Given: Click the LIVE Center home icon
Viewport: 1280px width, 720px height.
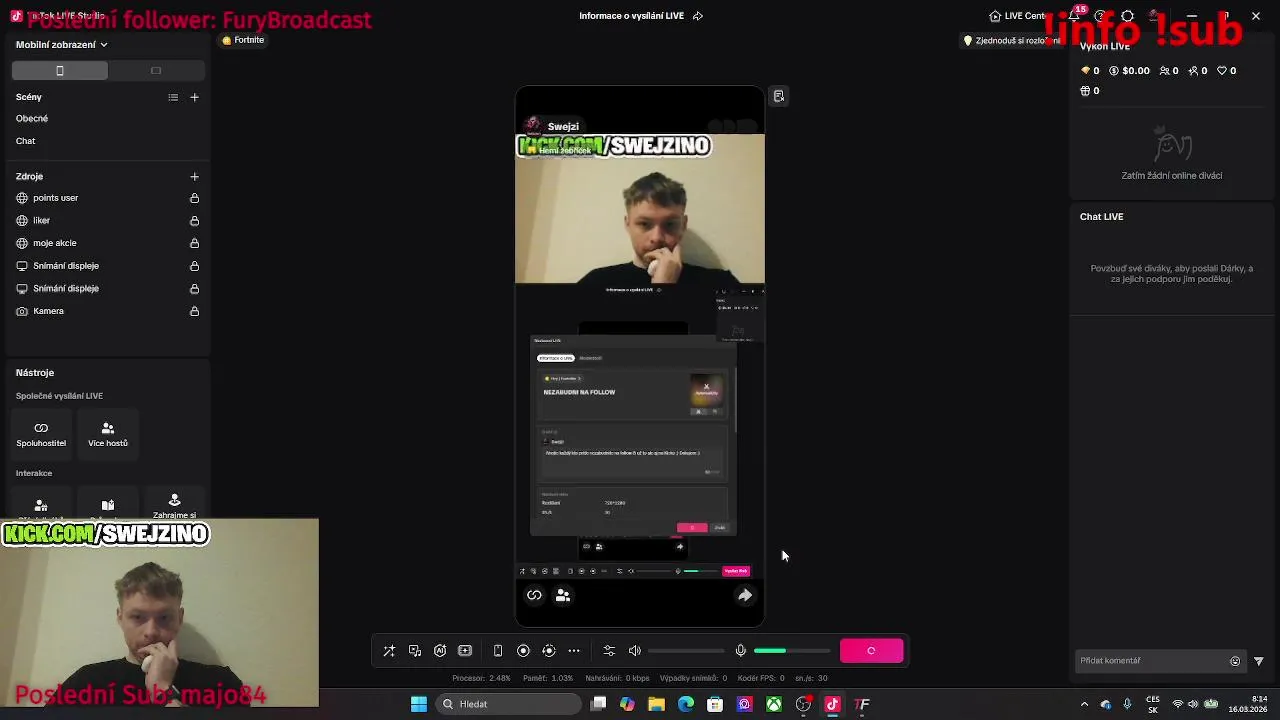Looking at the screenshot, I should point(995,16).
